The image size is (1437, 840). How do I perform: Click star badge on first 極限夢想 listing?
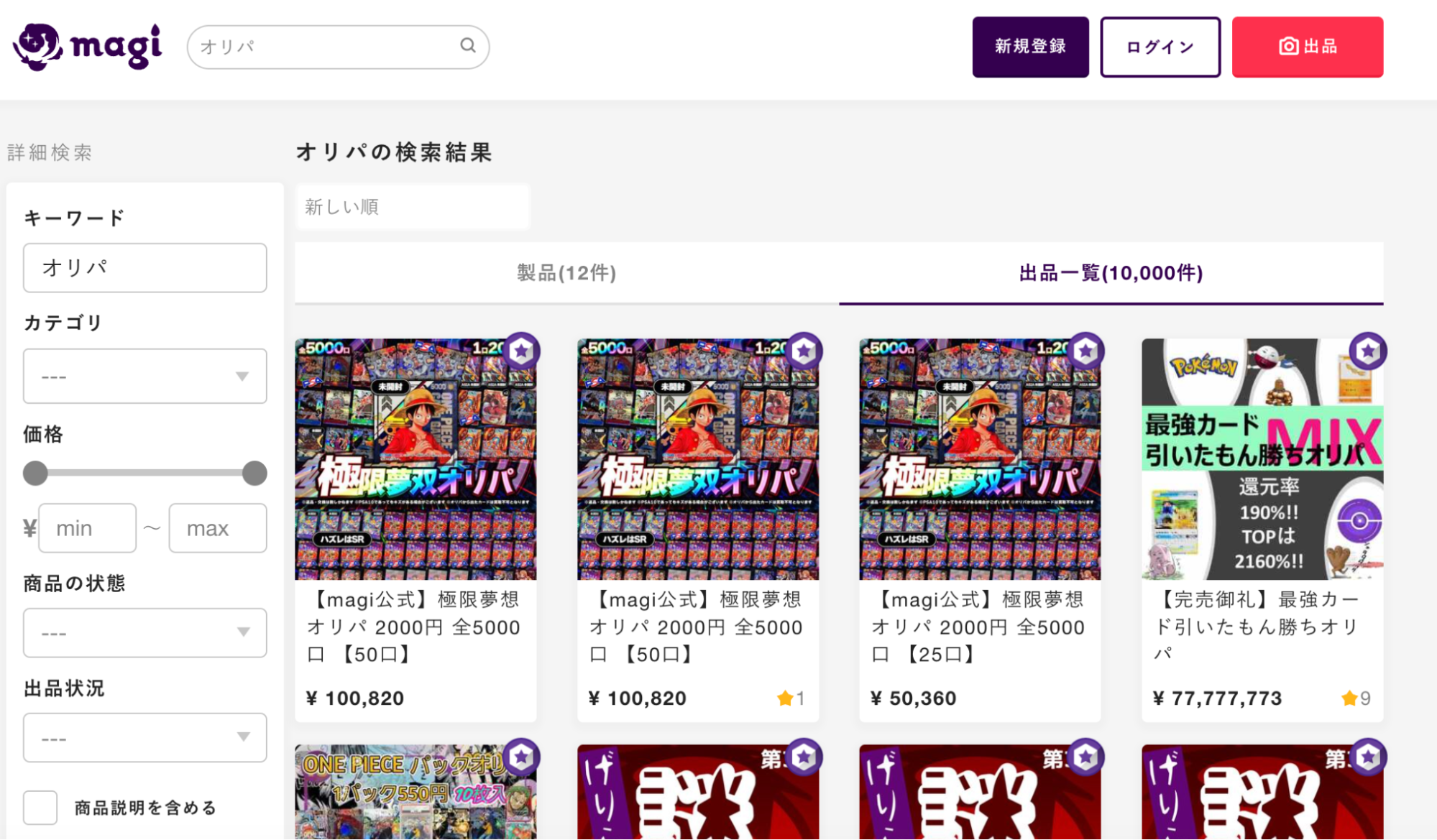click(x=522, y=351)
